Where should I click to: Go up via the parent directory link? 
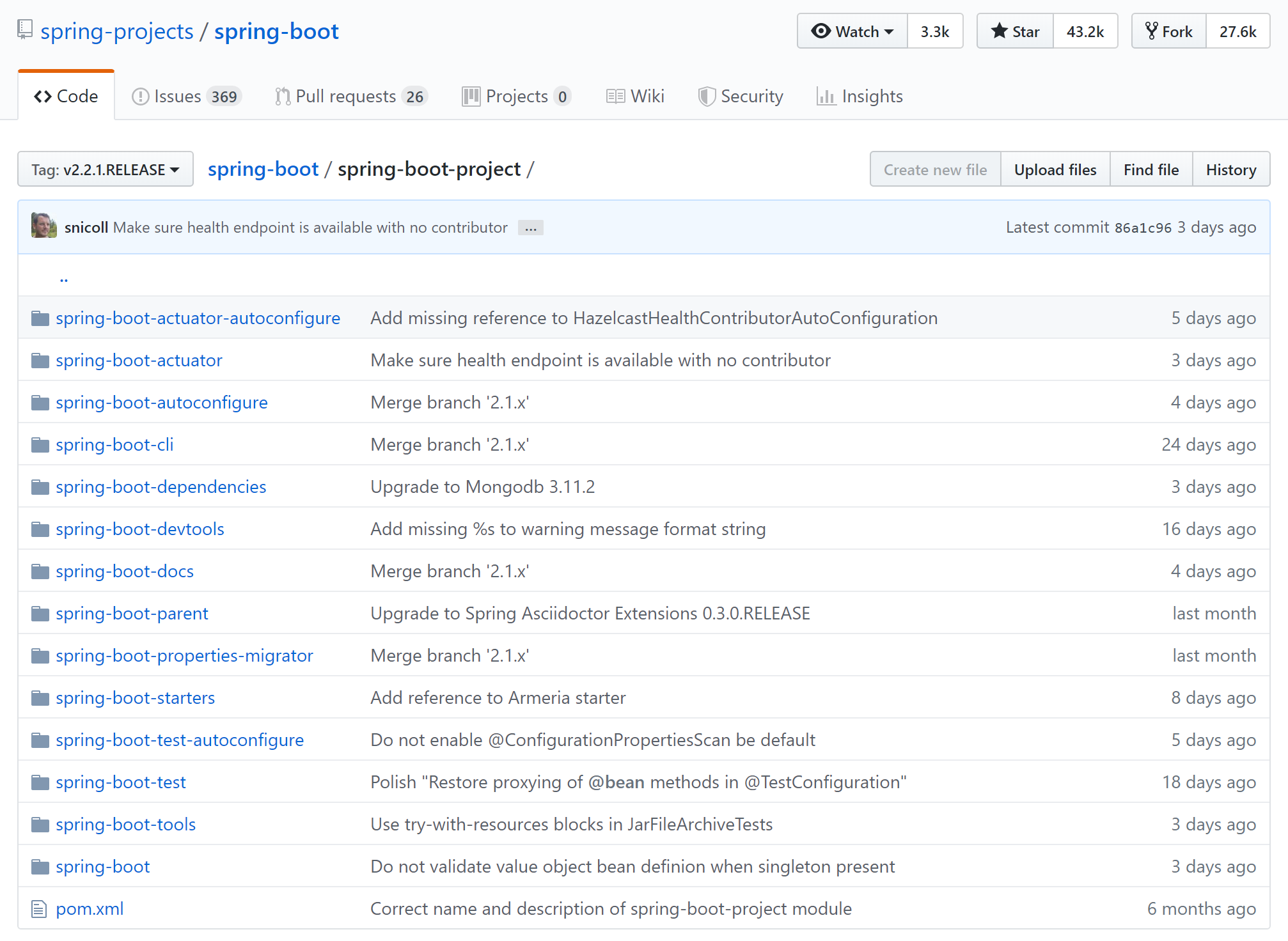pyautogui.click(x=63, y=278)
